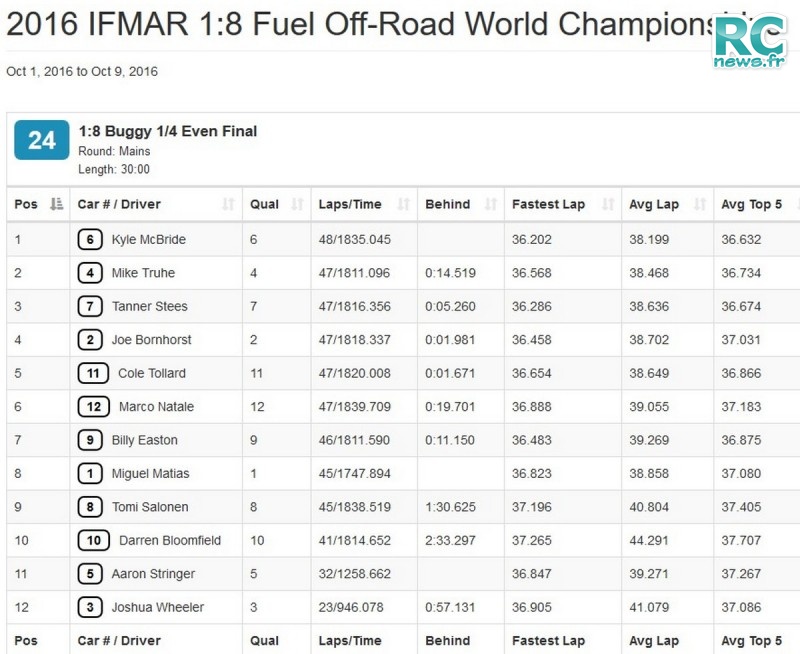Click sort arrows in Laps/Time header
Image resolution: width=800 pixels, height=654 pixels.
coord(404,204)
